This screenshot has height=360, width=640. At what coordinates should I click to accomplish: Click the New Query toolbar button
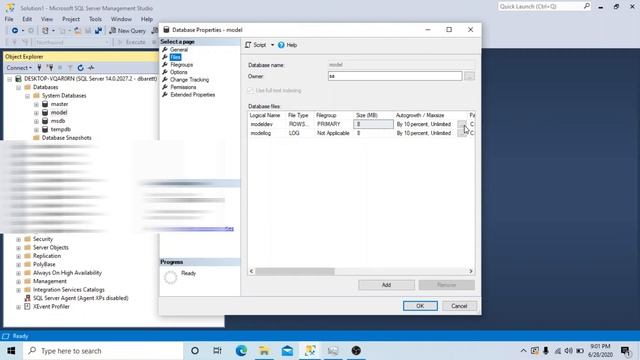(x=127, y=31)
